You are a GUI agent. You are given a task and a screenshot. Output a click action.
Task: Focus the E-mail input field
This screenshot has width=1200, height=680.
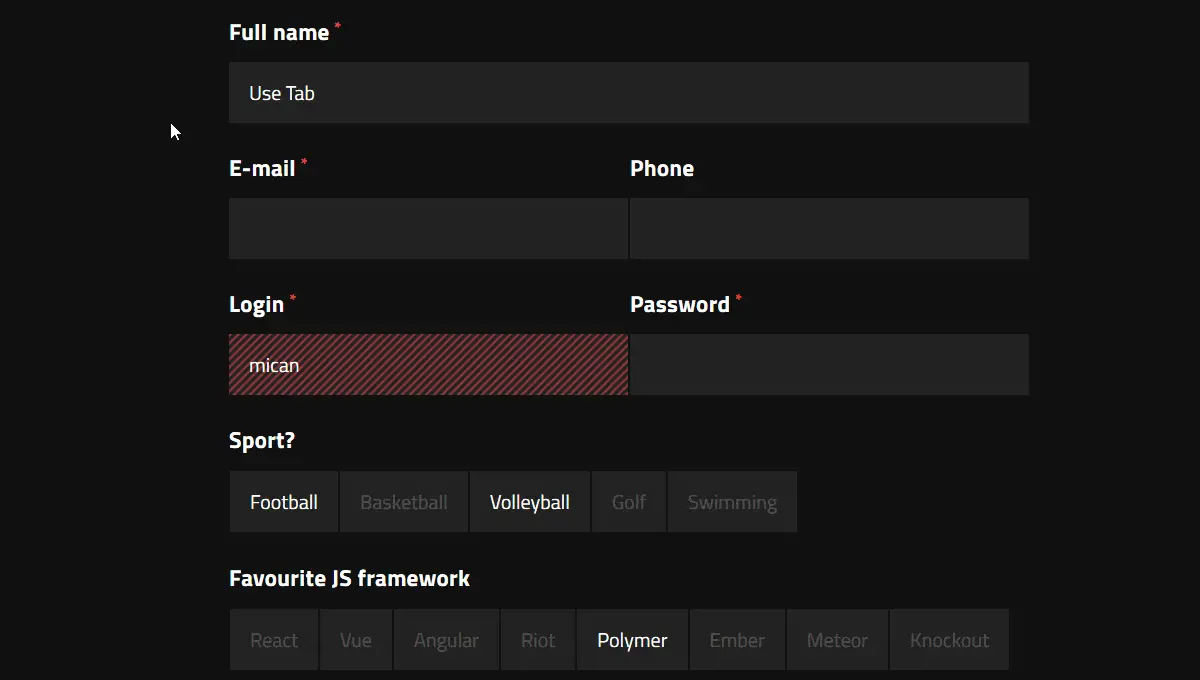click(x=428, y=228)
